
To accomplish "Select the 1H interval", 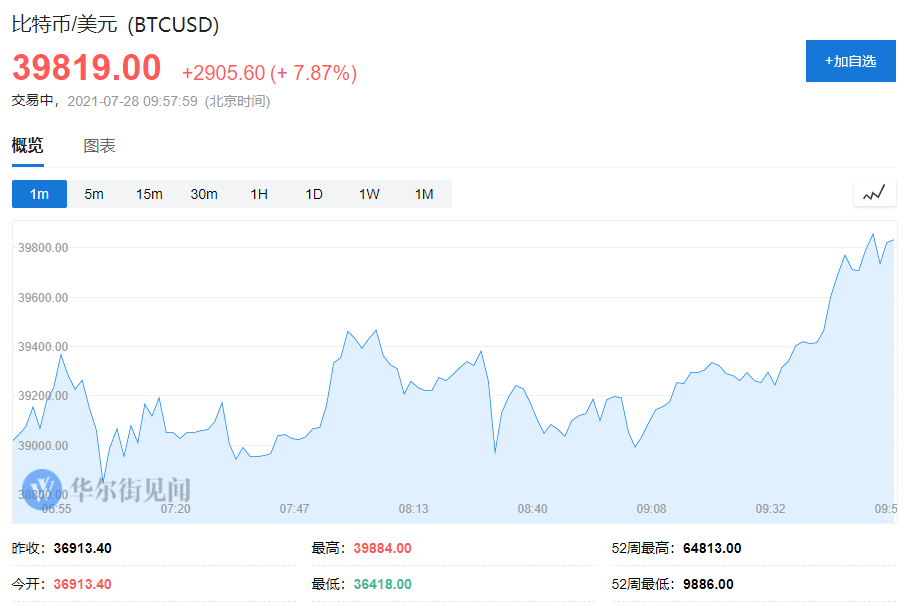I will click(259, 194).
